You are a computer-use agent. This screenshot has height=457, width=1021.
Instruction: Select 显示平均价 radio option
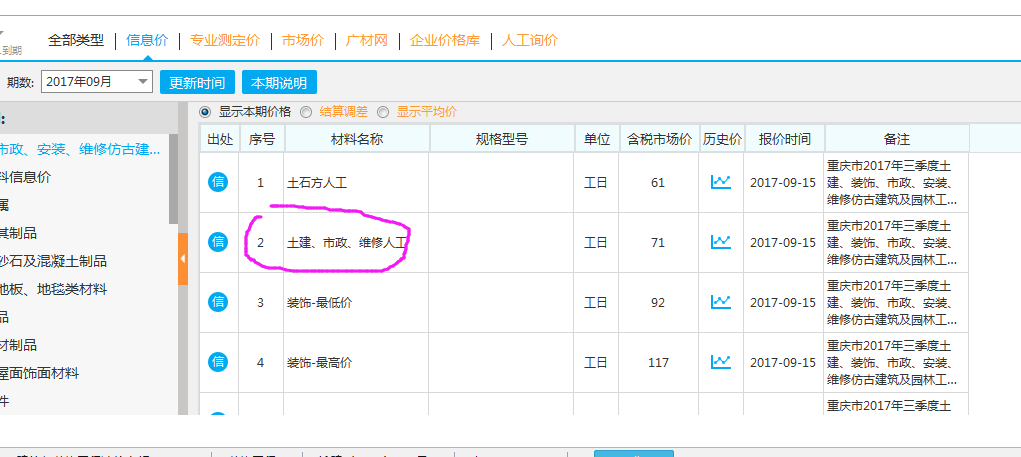point(383,112)
